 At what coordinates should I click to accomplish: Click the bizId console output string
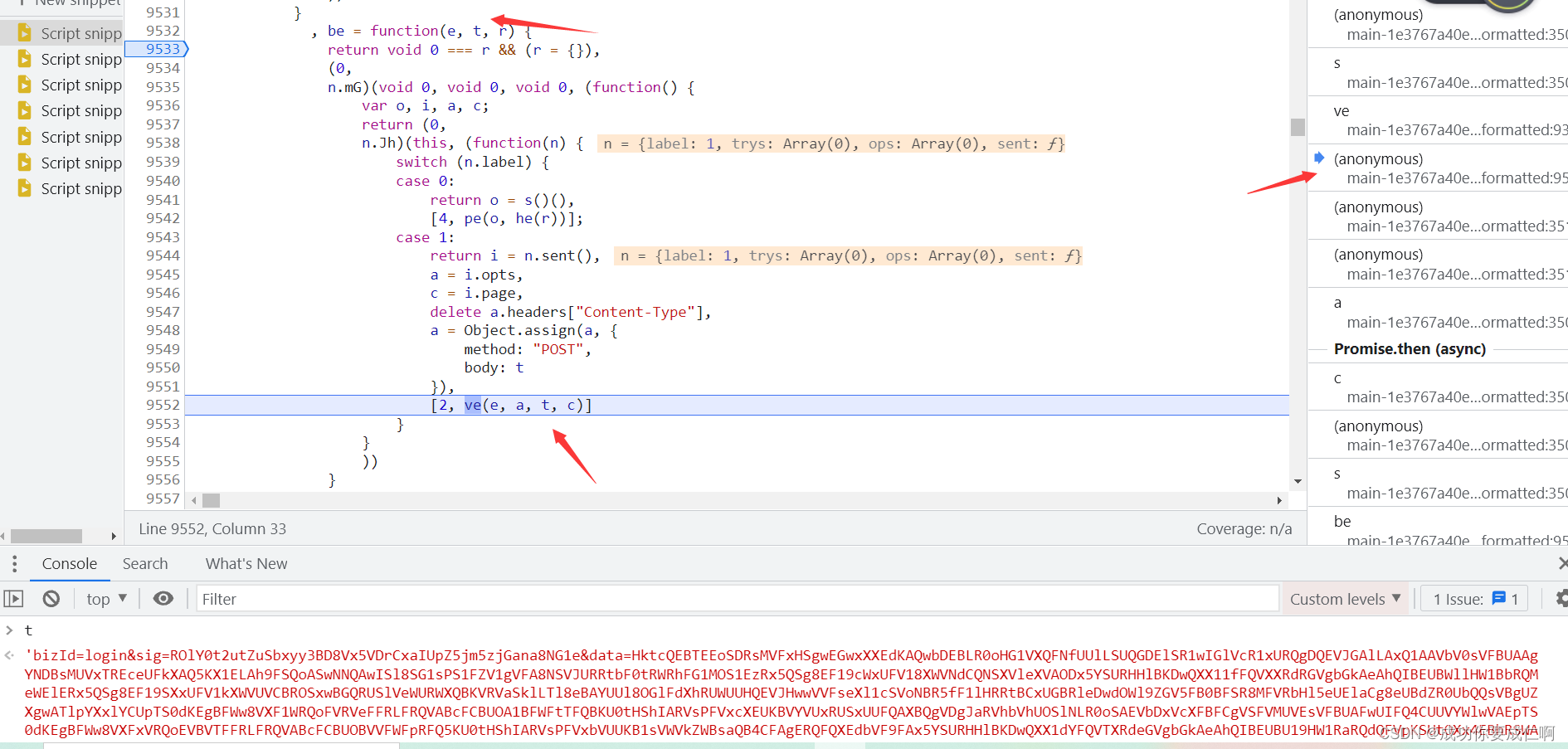(781, 693)
